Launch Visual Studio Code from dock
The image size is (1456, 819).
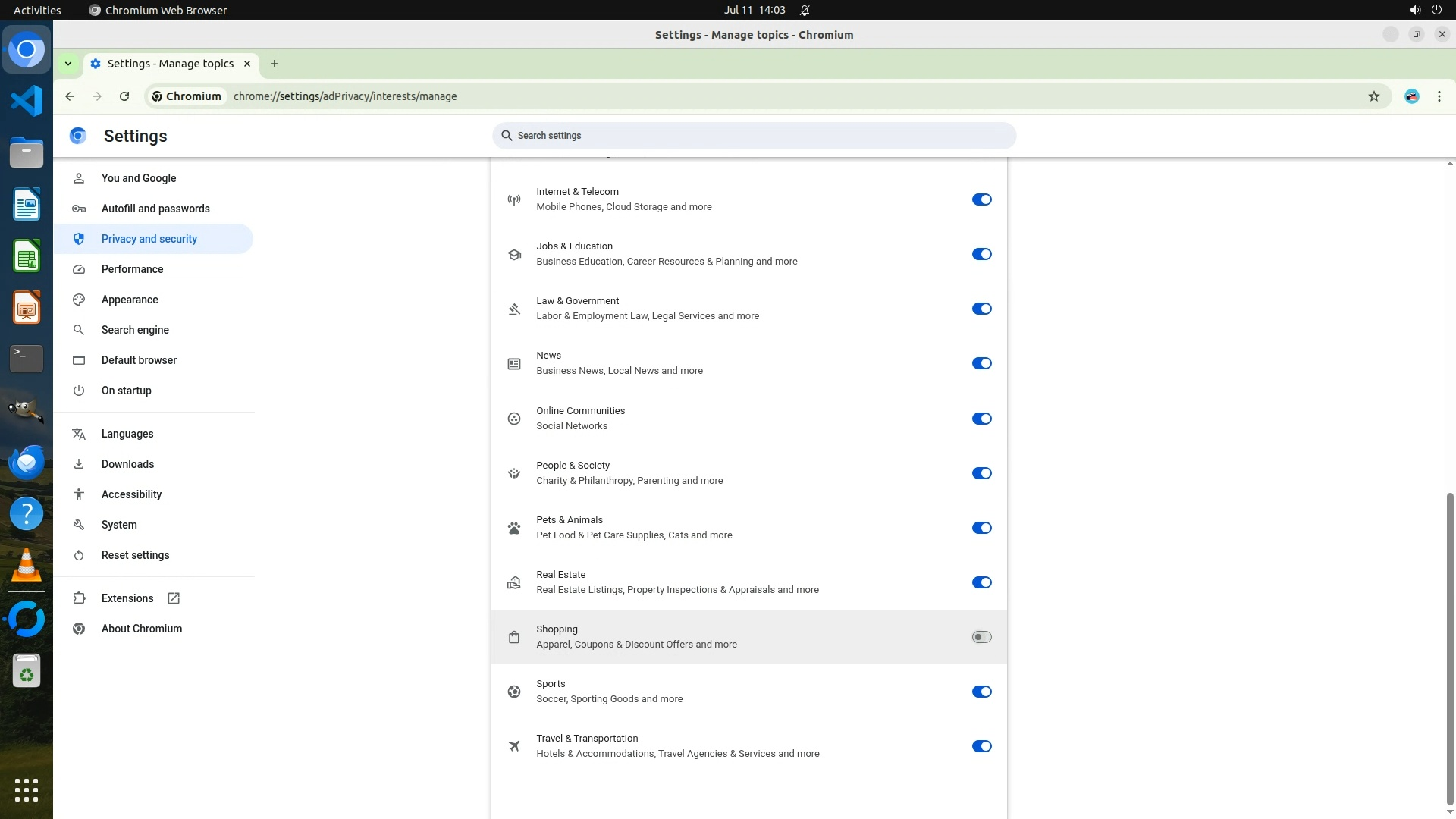click(x=27, y=101)
